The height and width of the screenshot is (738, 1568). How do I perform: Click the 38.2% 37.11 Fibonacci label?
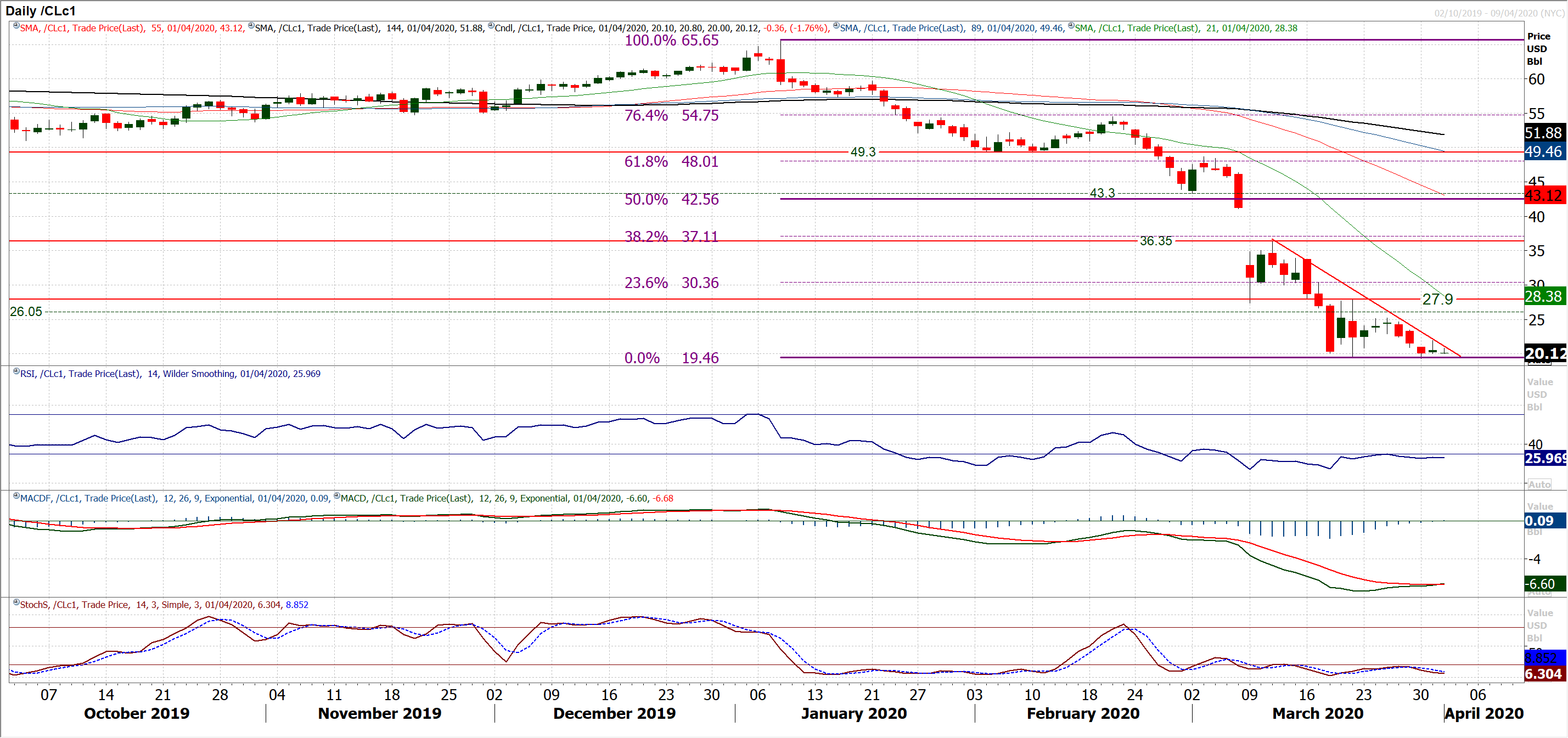[x=671, y=236]
